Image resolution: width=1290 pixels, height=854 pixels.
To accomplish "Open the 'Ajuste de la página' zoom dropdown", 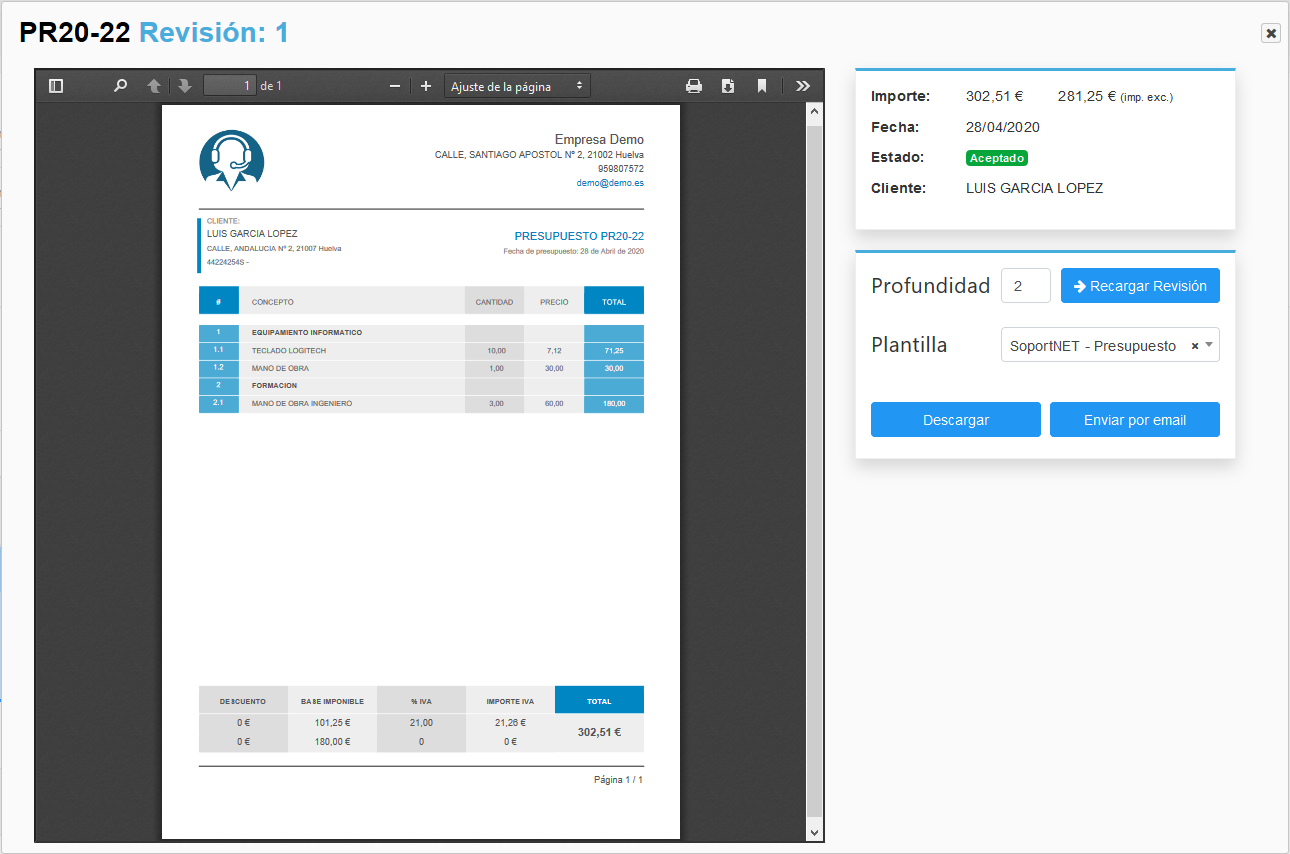I will click(x=517, y=86).
